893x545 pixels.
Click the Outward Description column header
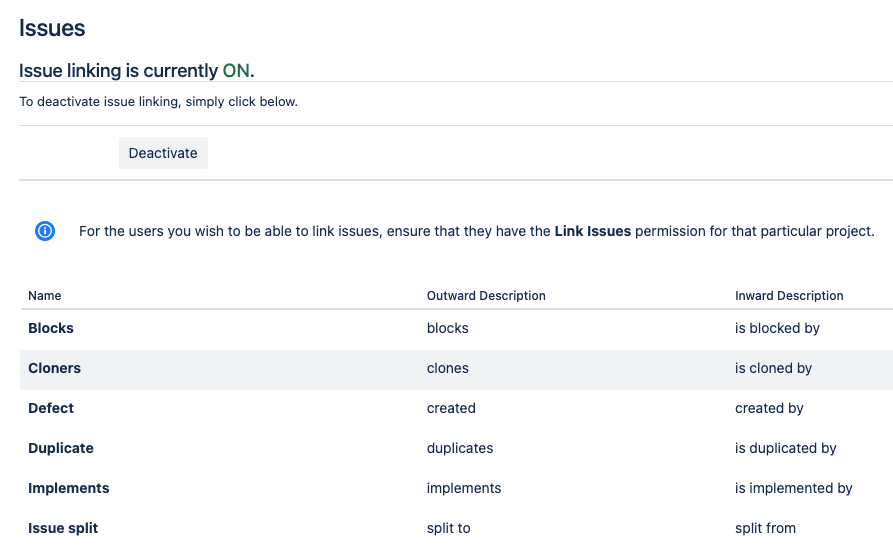[486, 296]
